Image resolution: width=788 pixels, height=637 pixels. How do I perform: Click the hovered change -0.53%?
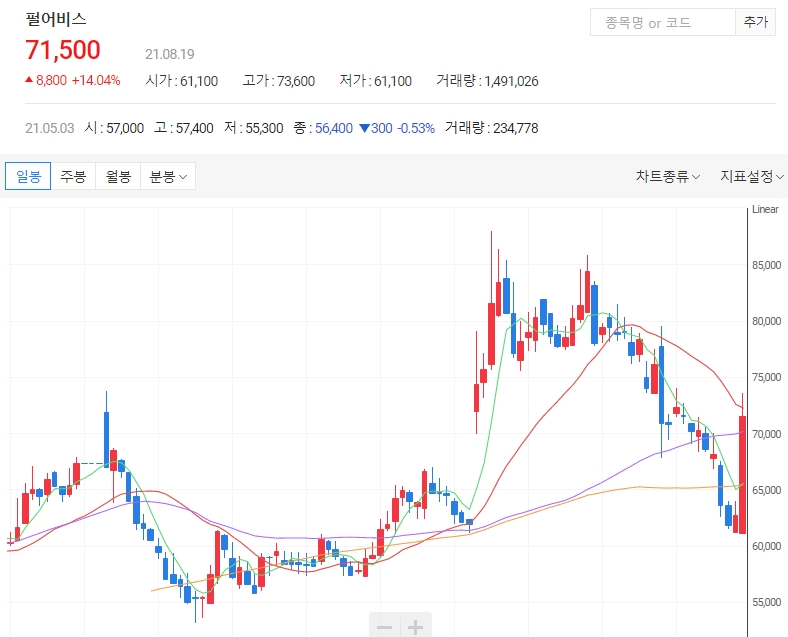(416, 128)
